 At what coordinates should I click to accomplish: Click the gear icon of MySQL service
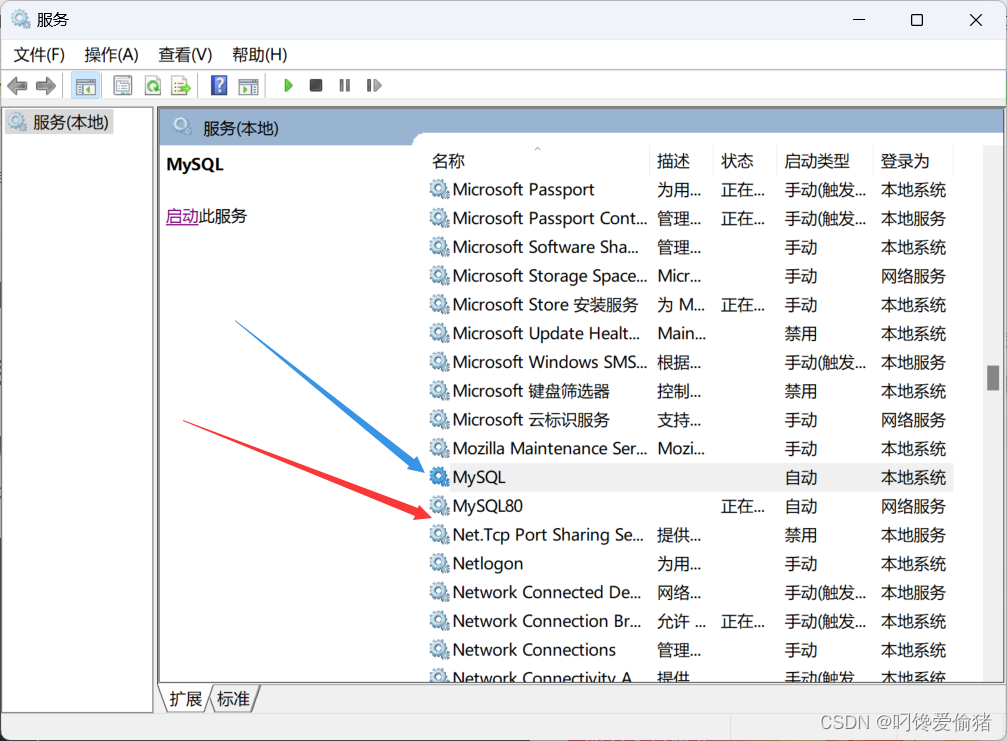click(x=439, y=477)
